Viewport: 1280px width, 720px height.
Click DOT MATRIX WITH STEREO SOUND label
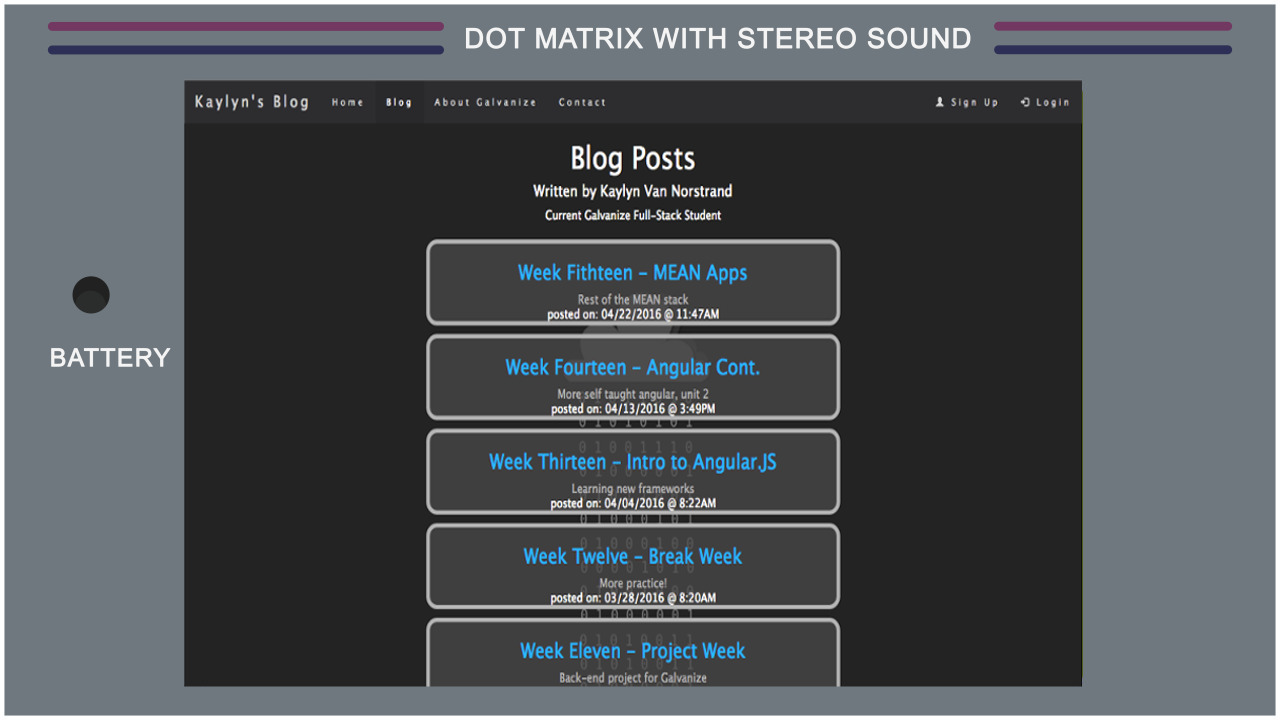tap(718, 39)
